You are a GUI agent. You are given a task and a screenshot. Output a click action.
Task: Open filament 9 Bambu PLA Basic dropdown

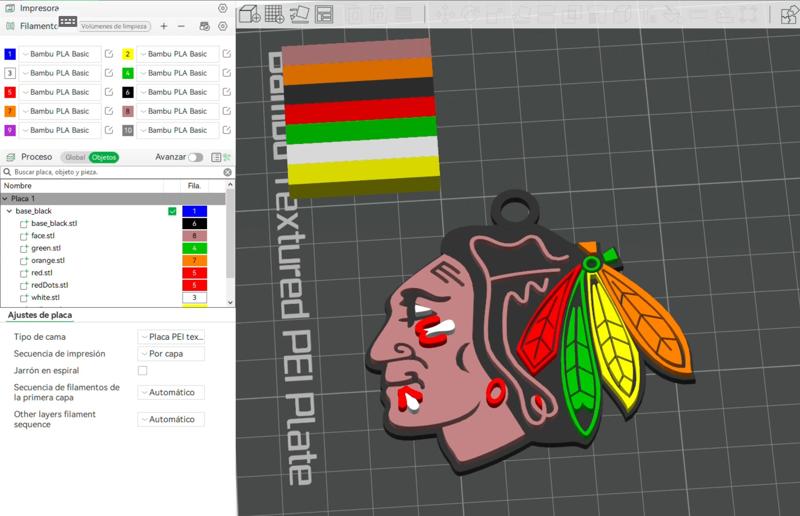pos(60,130)
